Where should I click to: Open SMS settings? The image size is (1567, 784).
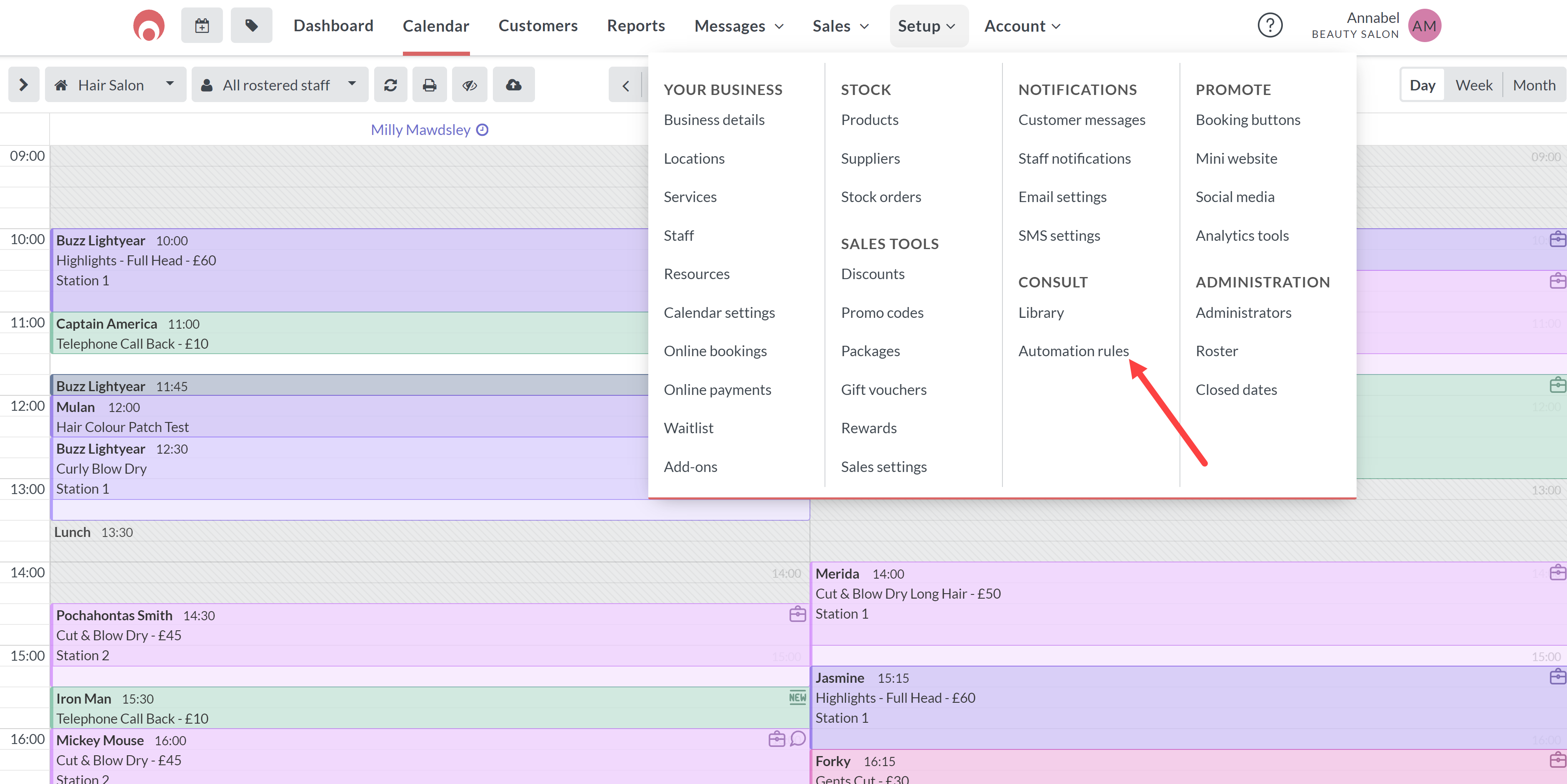(x=1059, y=235)
